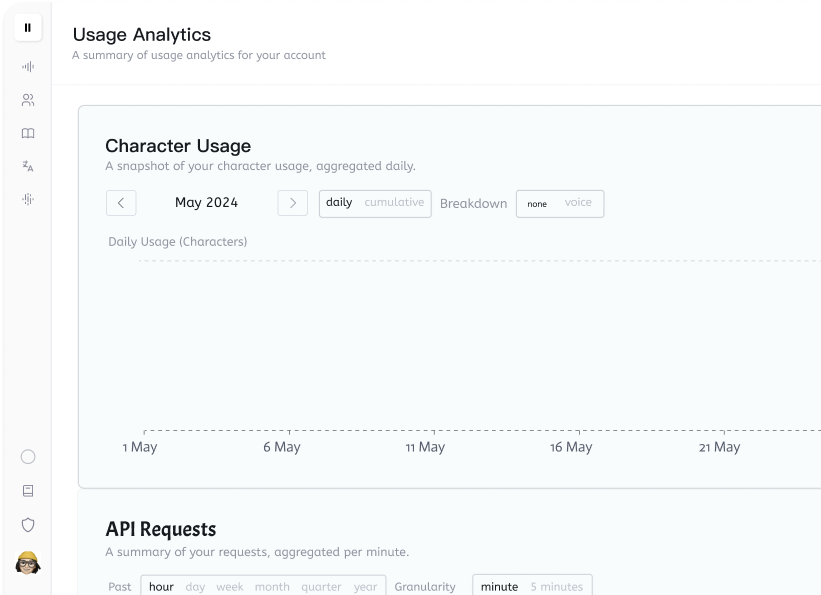Viewport: 821px width, 595px height.
Task: Open the speech waveform icon in sidebar
Action: click(28, 67)
